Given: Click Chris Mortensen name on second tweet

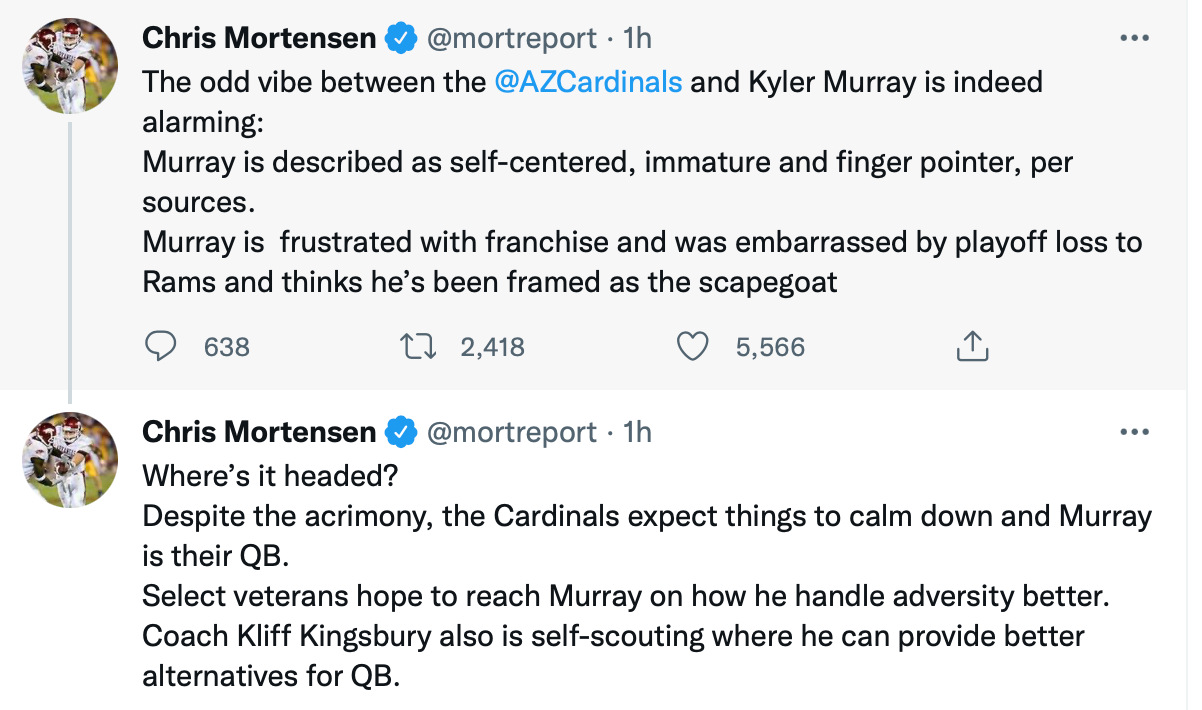Looking at the screenshot, I should 259,432.
